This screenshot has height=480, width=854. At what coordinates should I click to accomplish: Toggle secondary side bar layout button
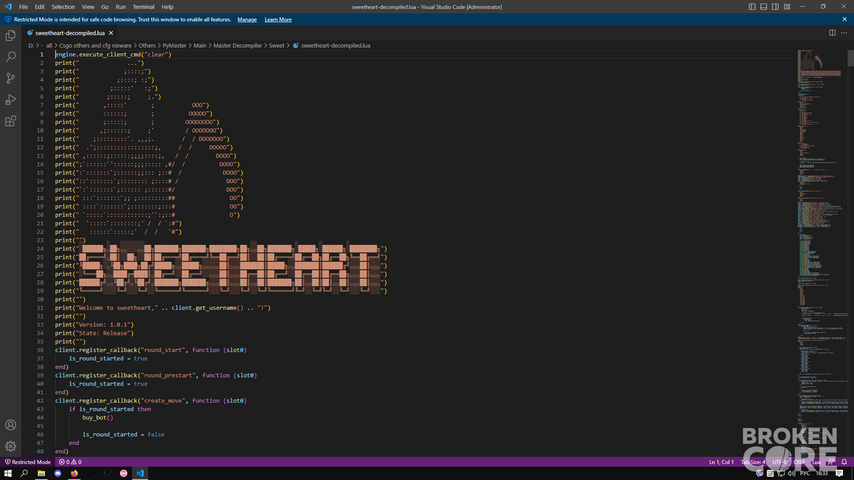click(x=775, y=7)
